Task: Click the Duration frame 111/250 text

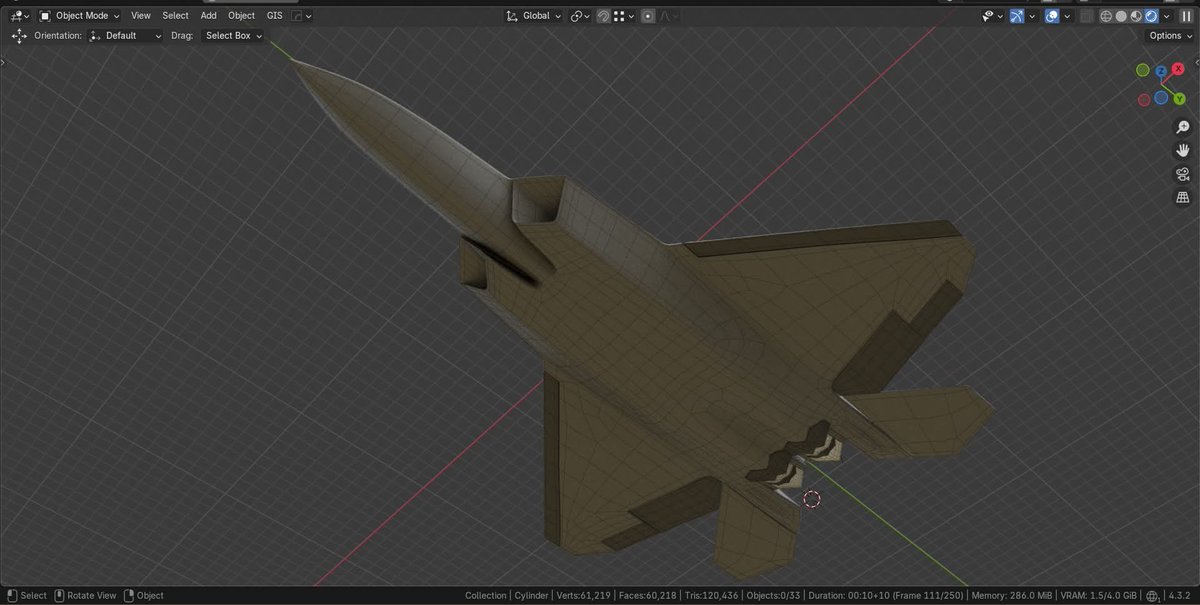Action: 887,596
